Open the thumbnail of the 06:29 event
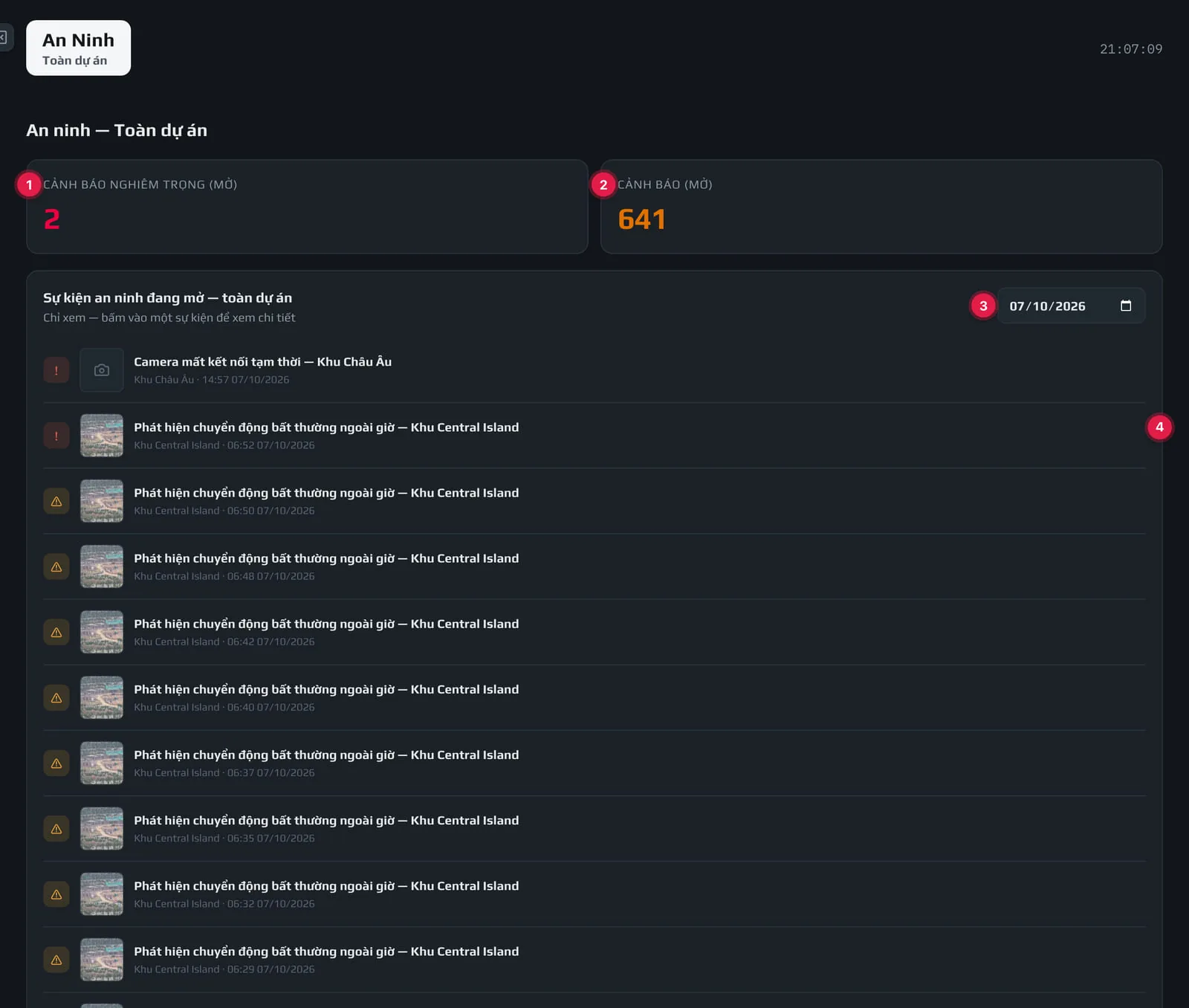1189x1008 pixels. [x=102, y=960]
